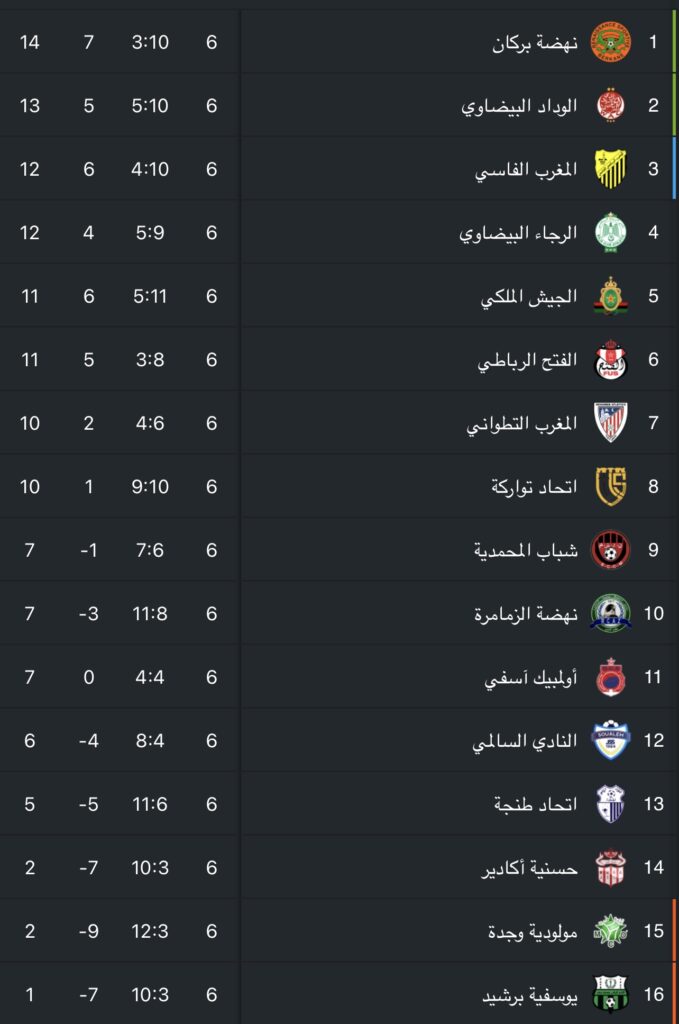
Task: Open the النادي السالمي team name
Action: click(x=525, y=741)
